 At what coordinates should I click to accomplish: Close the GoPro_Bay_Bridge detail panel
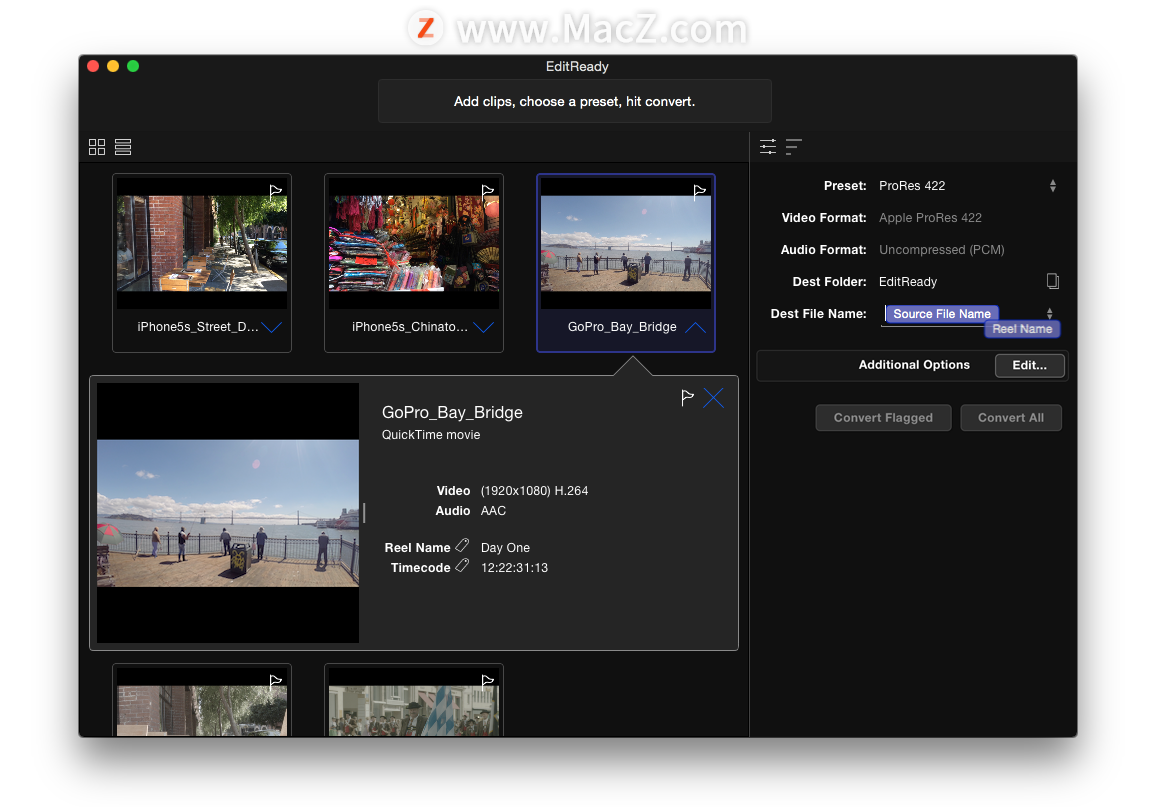713,398
